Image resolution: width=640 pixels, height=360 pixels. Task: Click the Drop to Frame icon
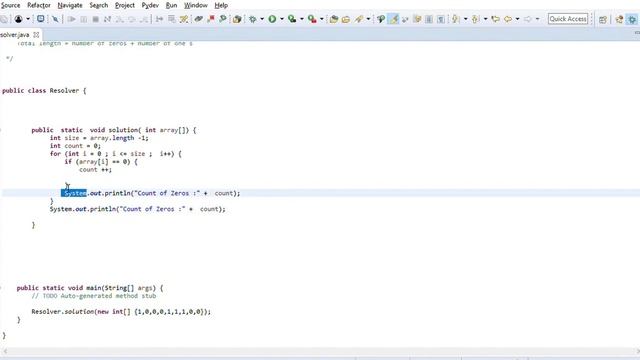(159, 19)
